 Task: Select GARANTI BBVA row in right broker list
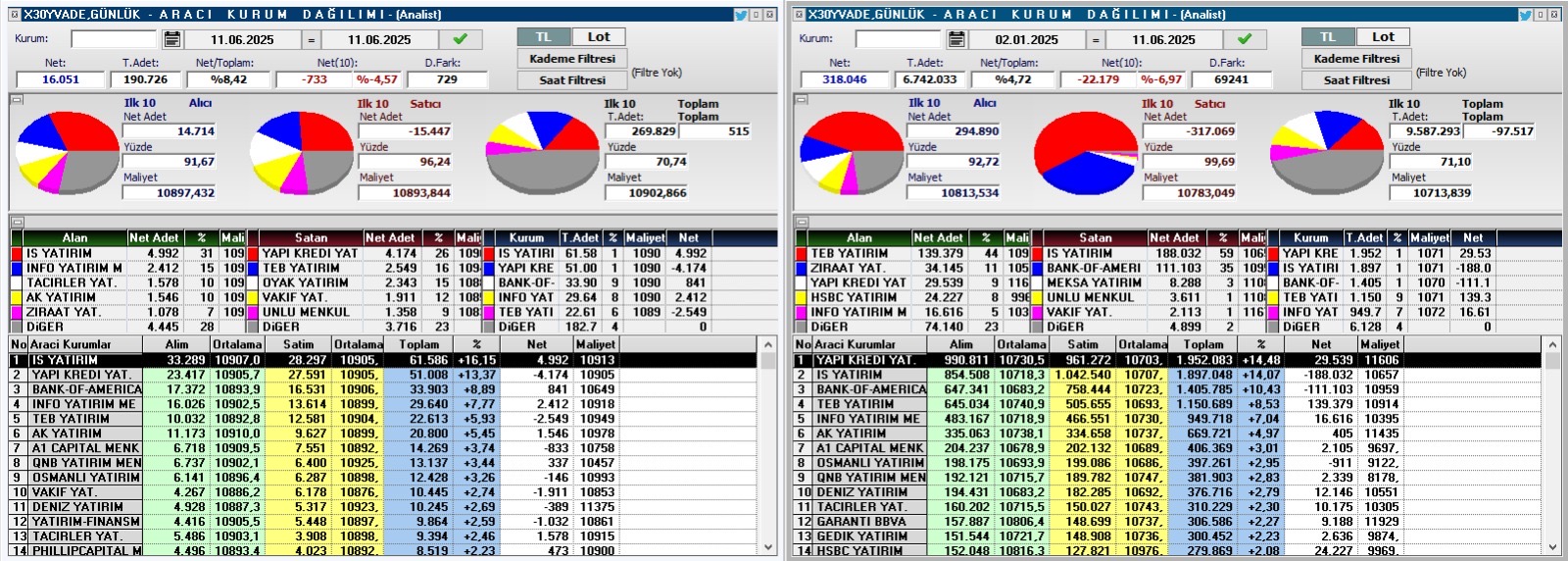pyautogui.click(x=1168, y=522)
